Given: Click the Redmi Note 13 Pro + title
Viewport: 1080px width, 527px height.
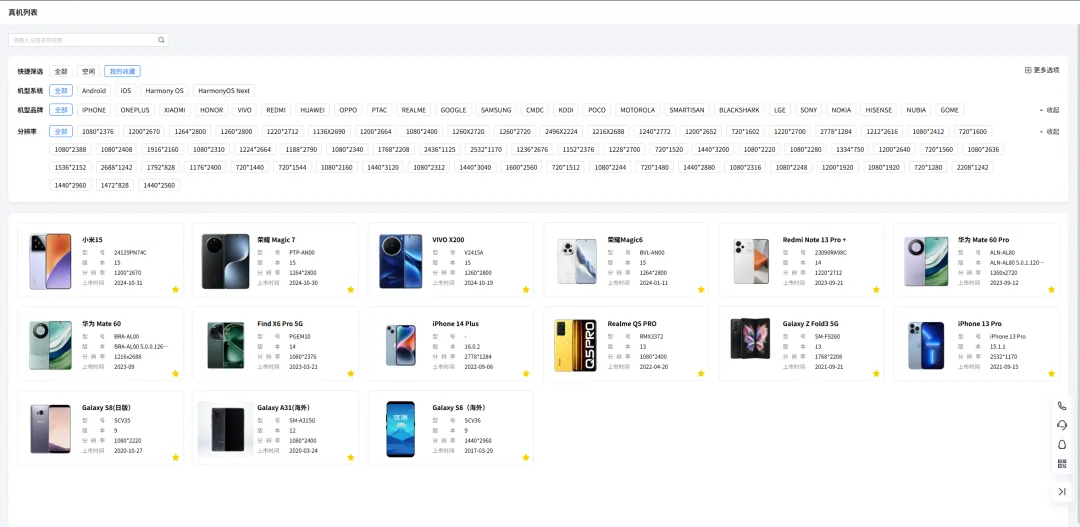Looking at the screenshot, I should tap(814, 240).
